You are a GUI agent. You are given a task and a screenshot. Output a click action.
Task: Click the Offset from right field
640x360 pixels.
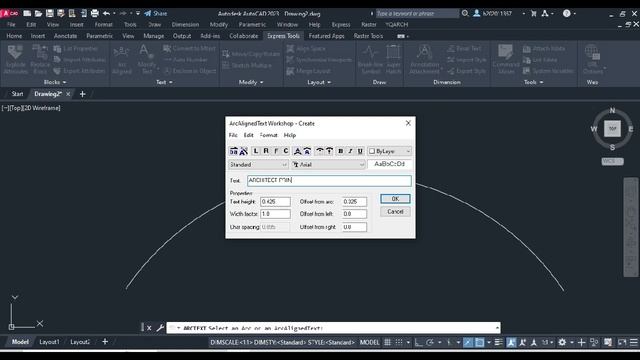point(354,227)
